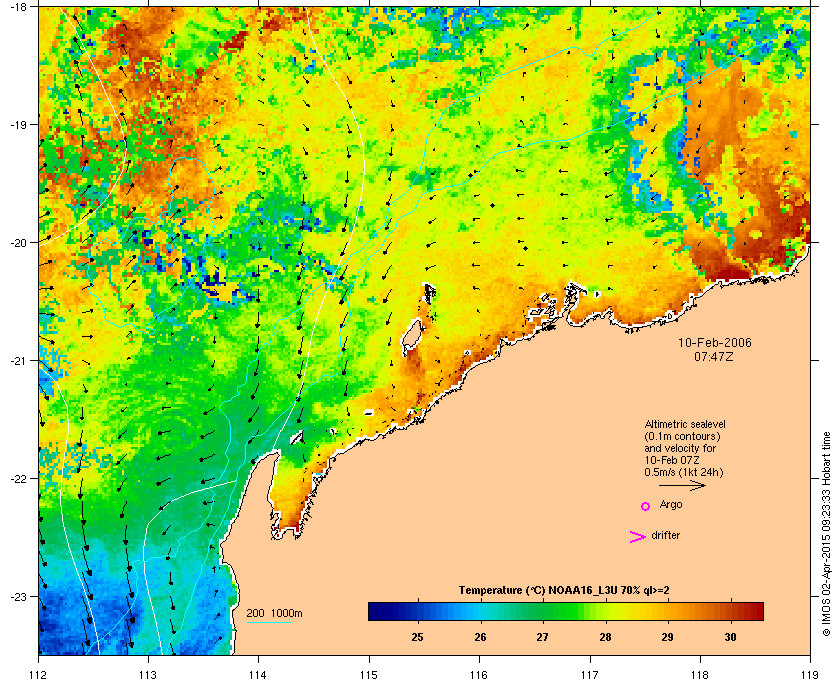Click the 'Altimetric sealevel' legend text
This screenshot has height=680, width=840.
click(685, 424)
